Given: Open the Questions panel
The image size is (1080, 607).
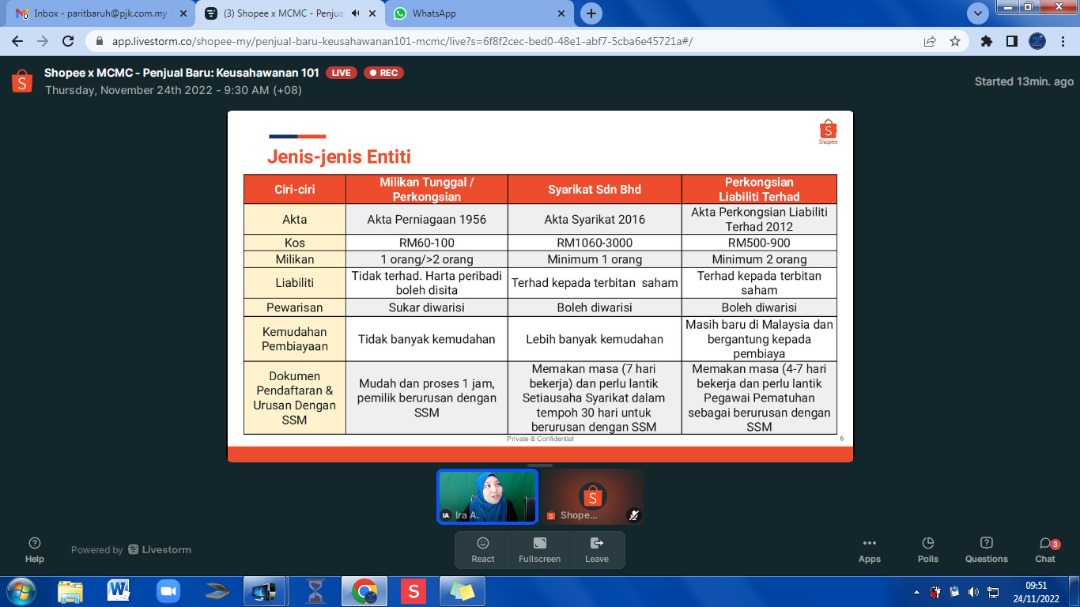Looking at the screenshot, I should (x=986, y=549).
